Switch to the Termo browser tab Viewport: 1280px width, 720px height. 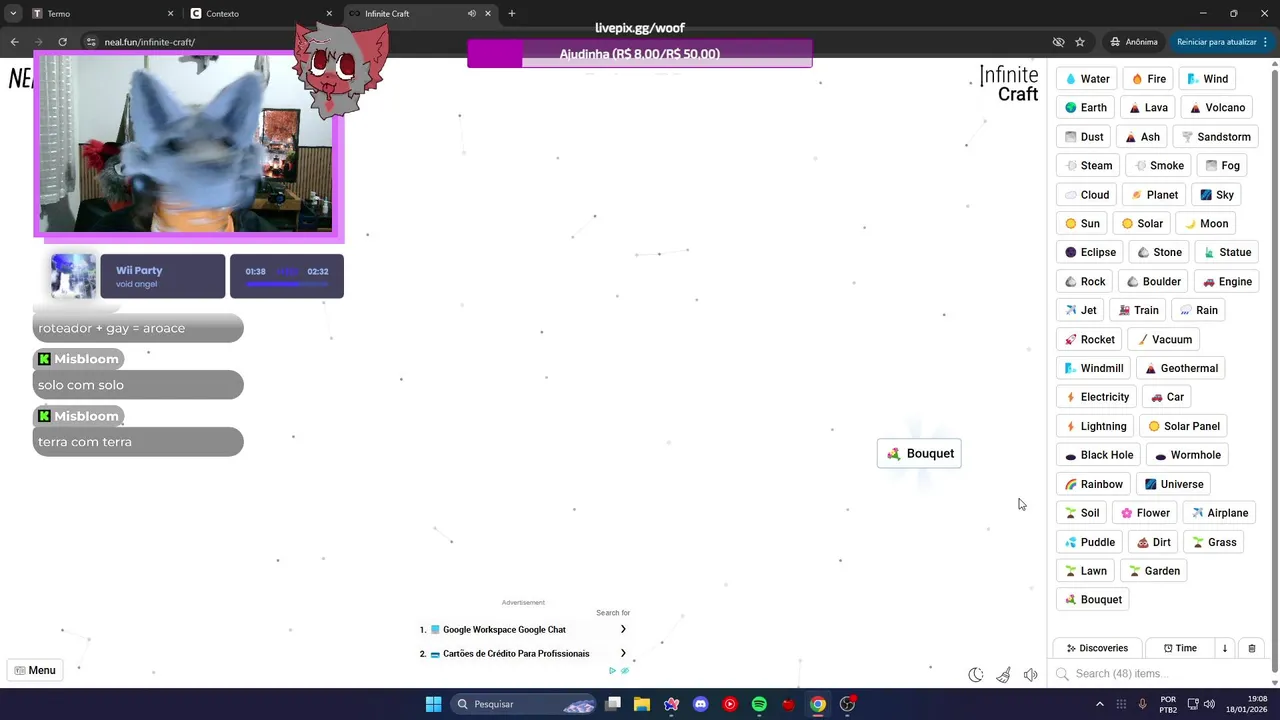(x=100, y=14)
